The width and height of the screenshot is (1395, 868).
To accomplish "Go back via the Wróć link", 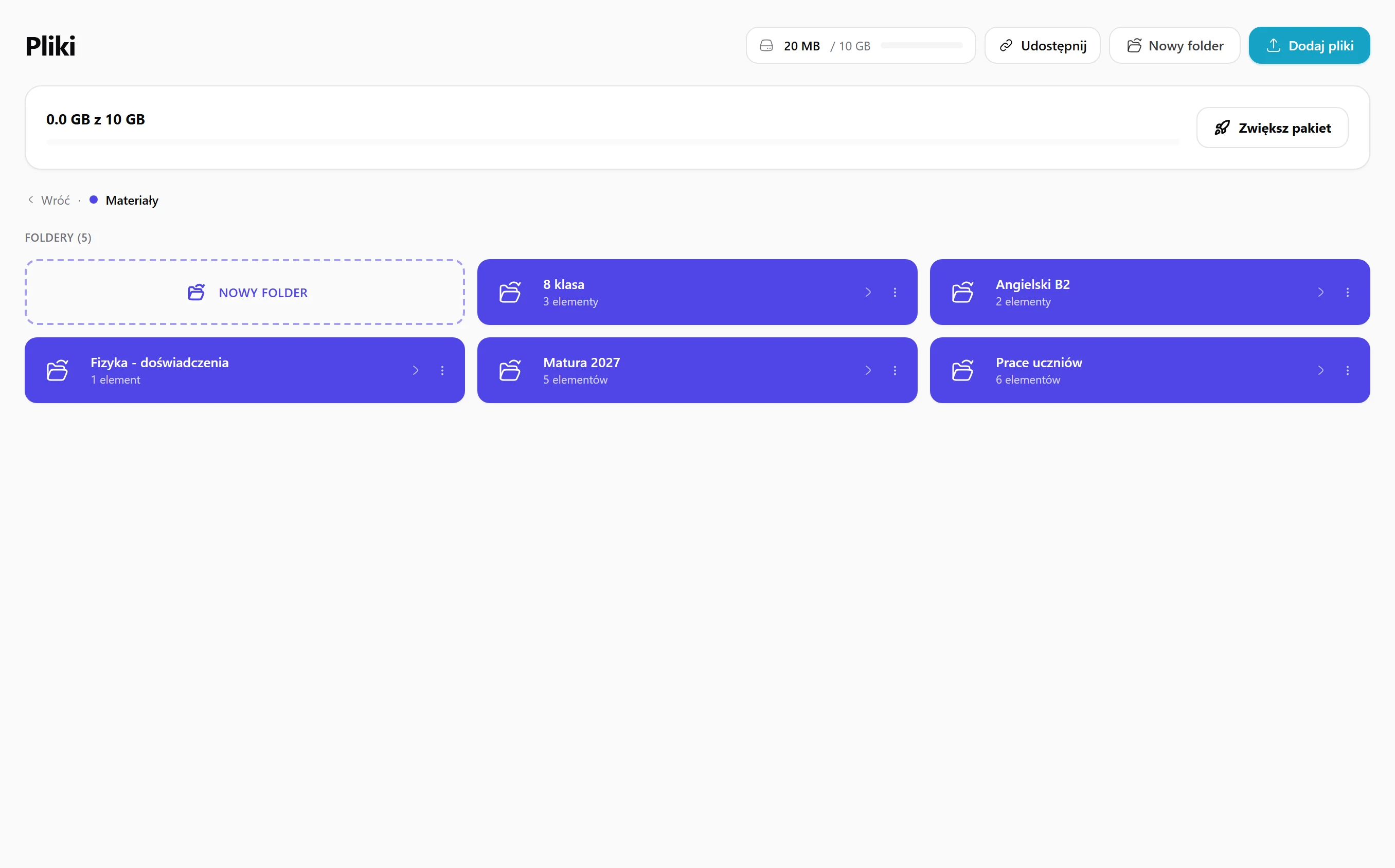I will (x=55, y=201).
